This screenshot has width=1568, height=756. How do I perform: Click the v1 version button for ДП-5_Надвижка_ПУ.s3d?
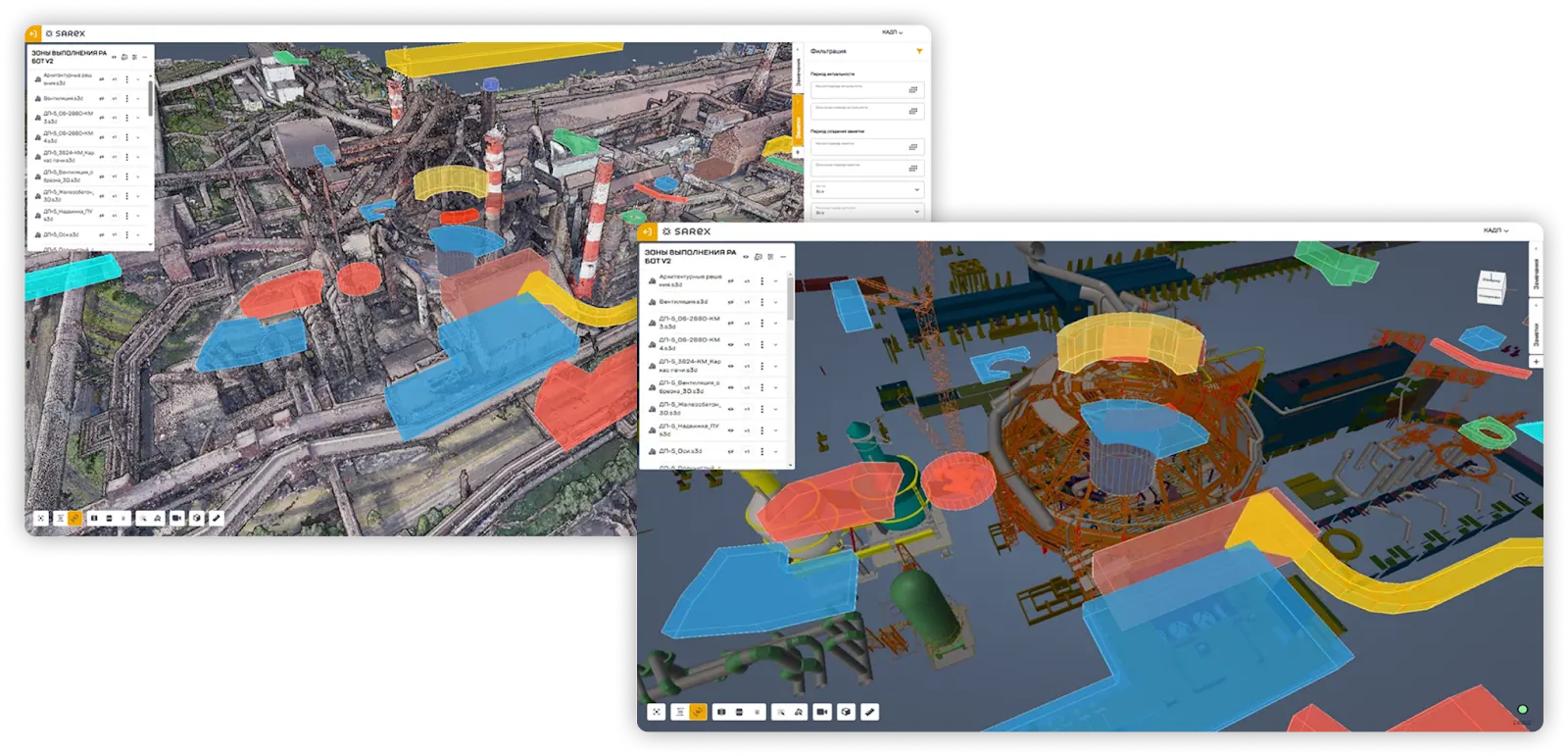[747, 430]
